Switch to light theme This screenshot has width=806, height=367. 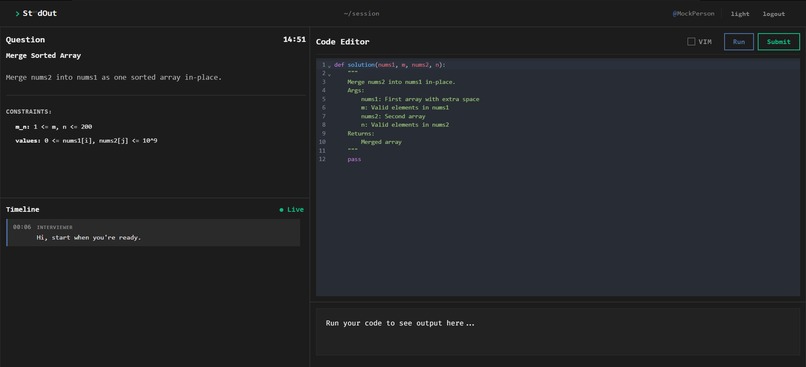coord(740,14)
